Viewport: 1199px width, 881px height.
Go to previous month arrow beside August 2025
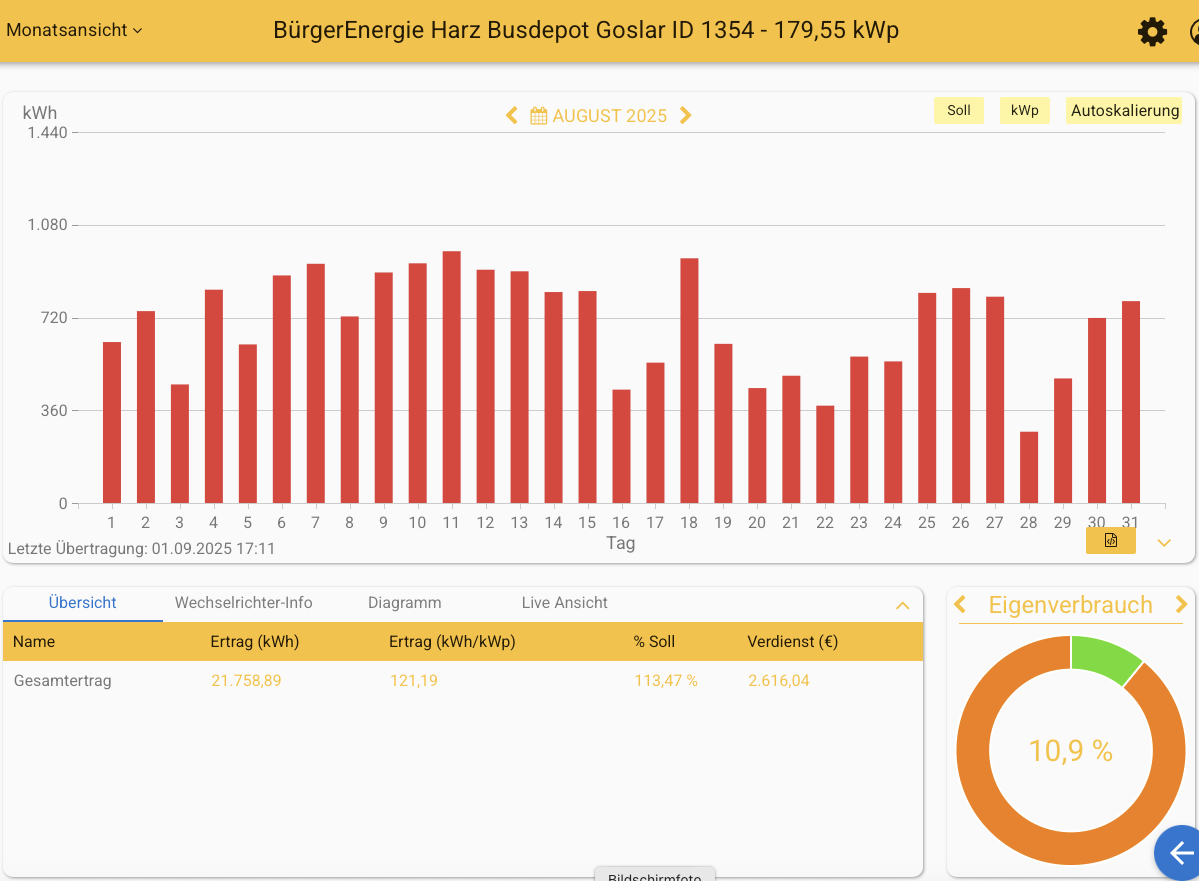pos(512,116)
